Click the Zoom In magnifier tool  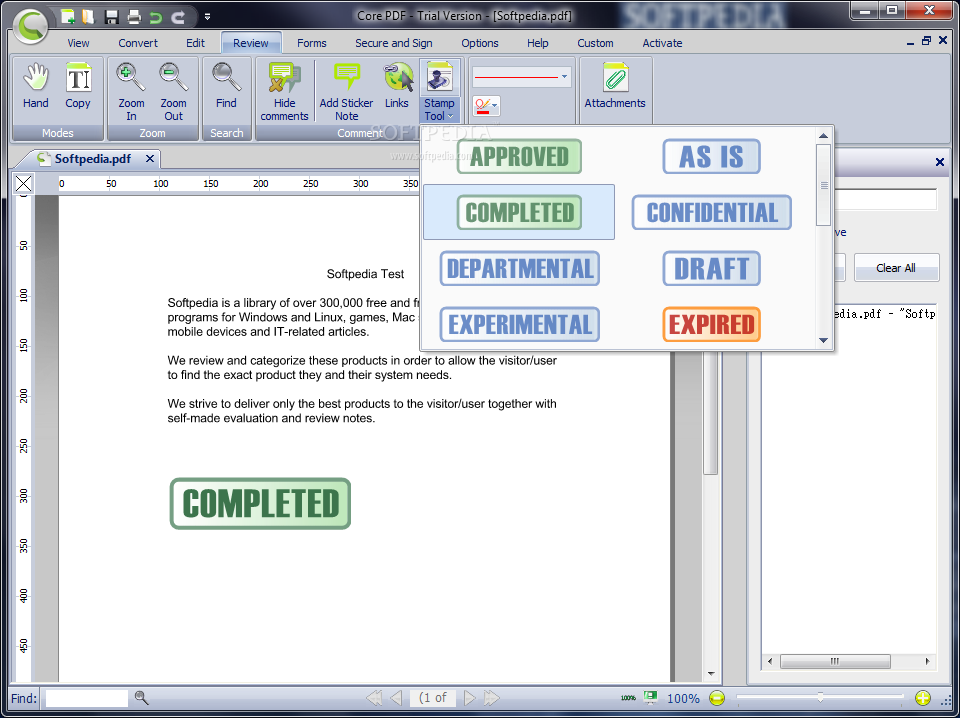131,92
